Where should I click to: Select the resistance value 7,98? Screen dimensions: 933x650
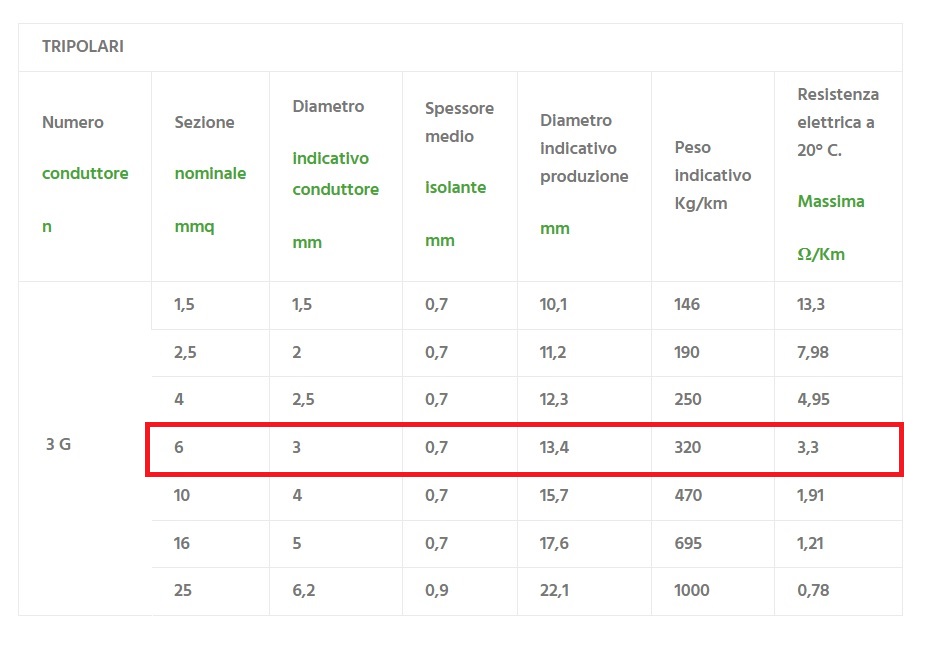pyautogui.click(x=813, y=352)
